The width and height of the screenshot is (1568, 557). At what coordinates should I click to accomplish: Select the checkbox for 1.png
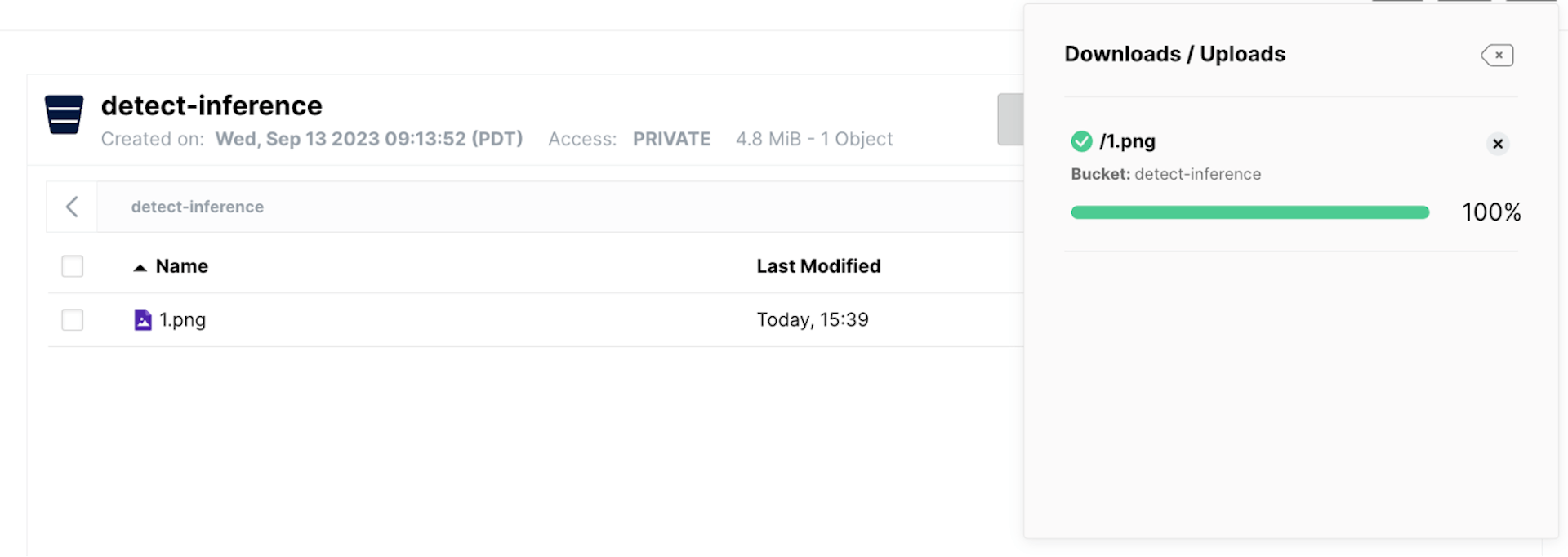pyautogui.click(x=73, y=319)
